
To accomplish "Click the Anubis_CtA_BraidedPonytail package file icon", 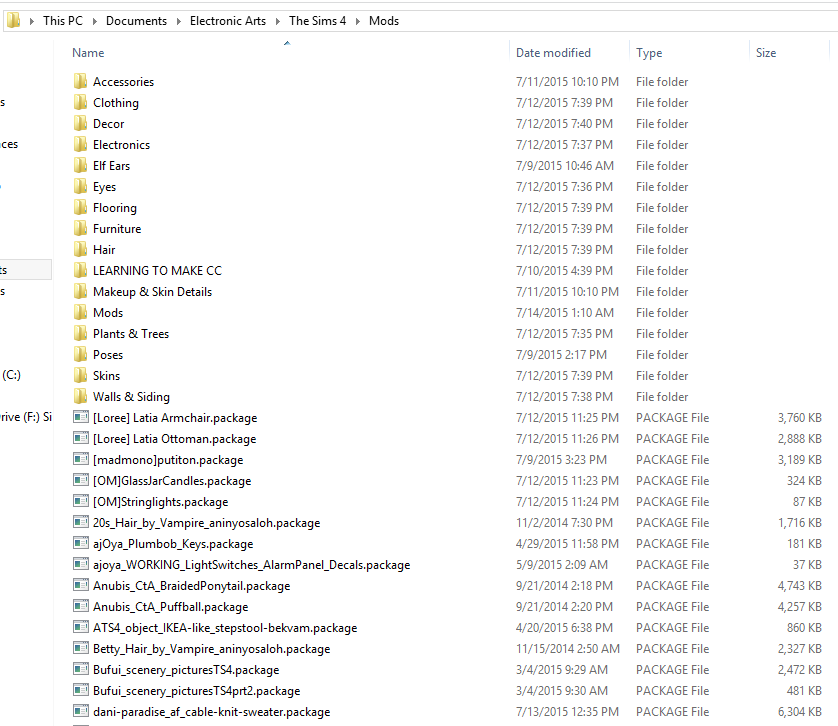I will (81, 585).
